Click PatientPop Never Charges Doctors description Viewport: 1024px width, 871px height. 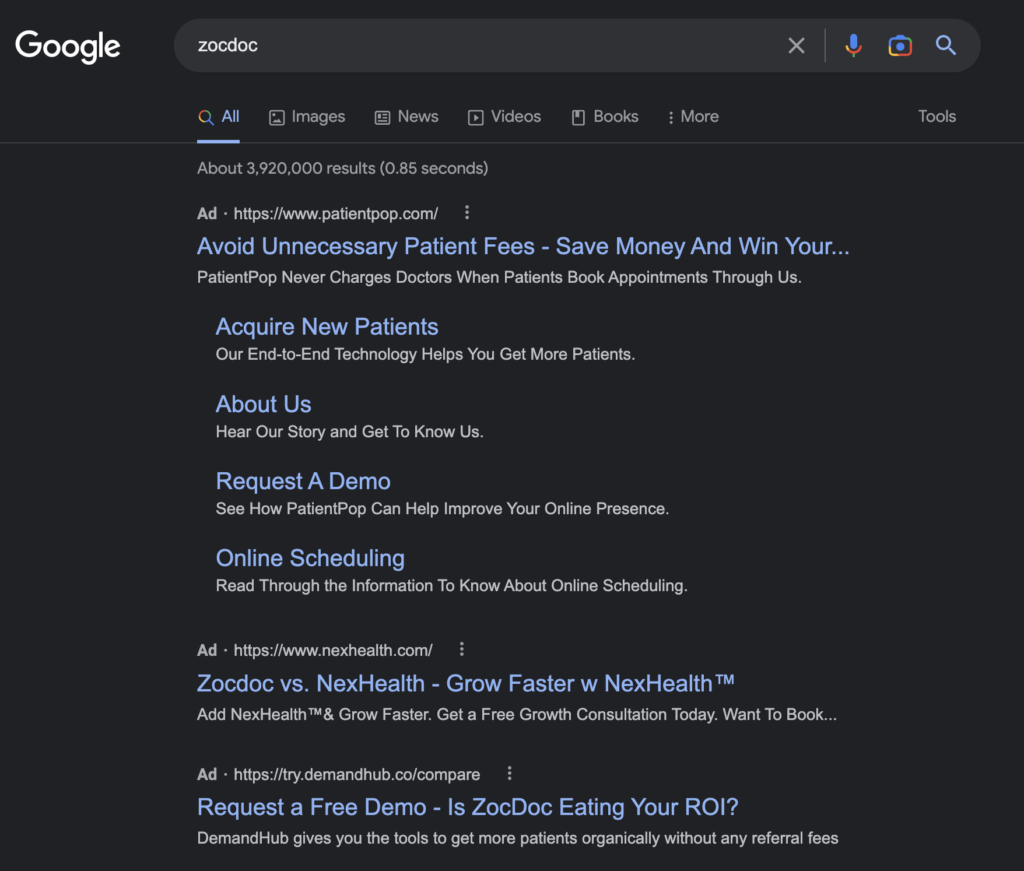pyautogui.click(x=500, y=277)
